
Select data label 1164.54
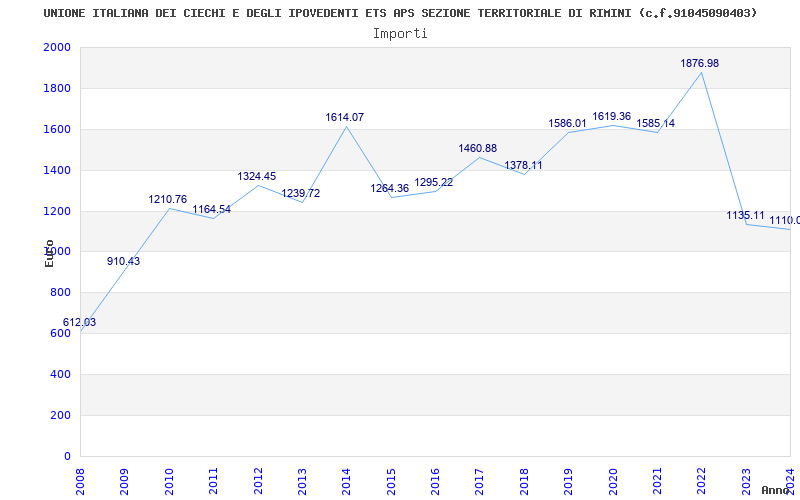click(212, 209)
